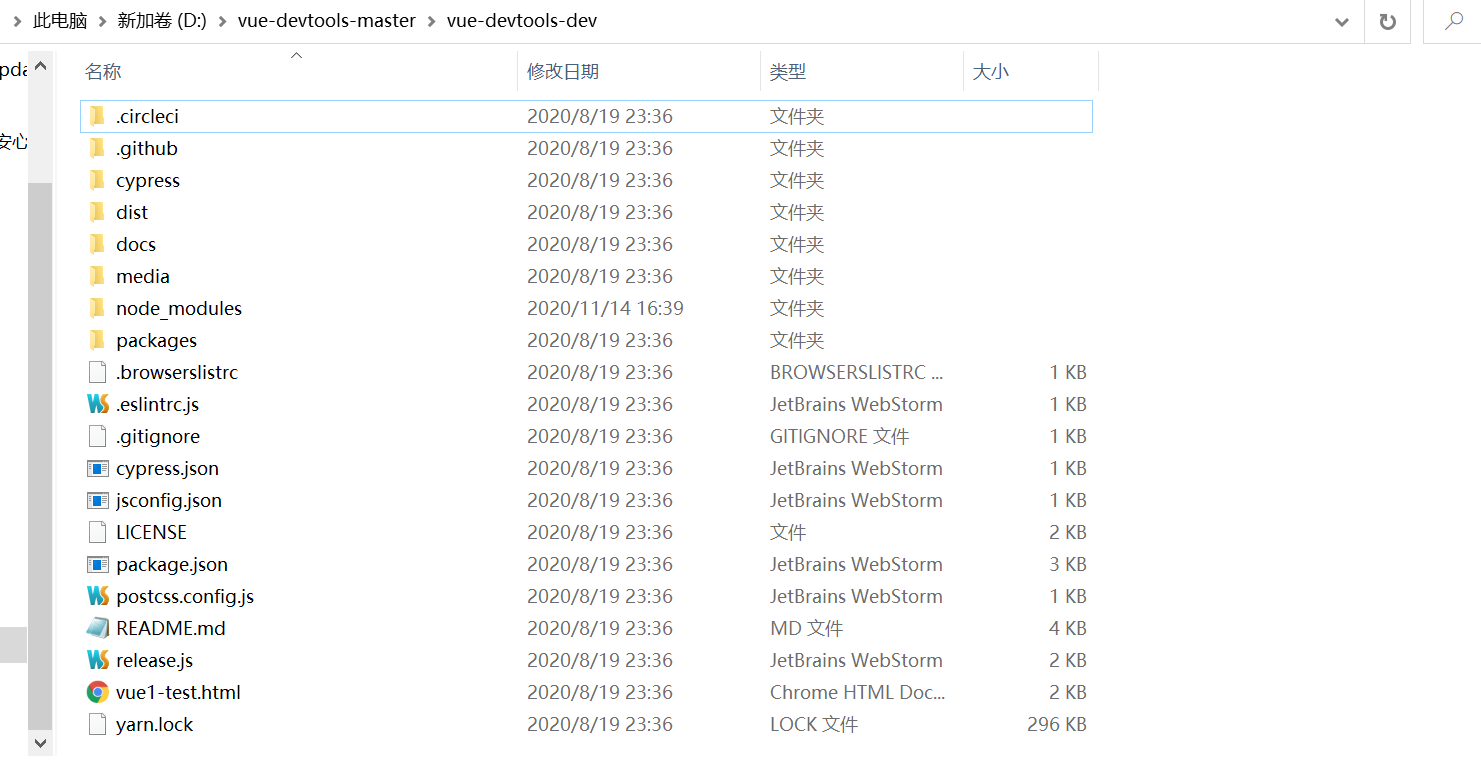Viewport: 1481px width, 764px height.
Task: Click navigation pane scroll down arrow
Action: tap(40, 743)
